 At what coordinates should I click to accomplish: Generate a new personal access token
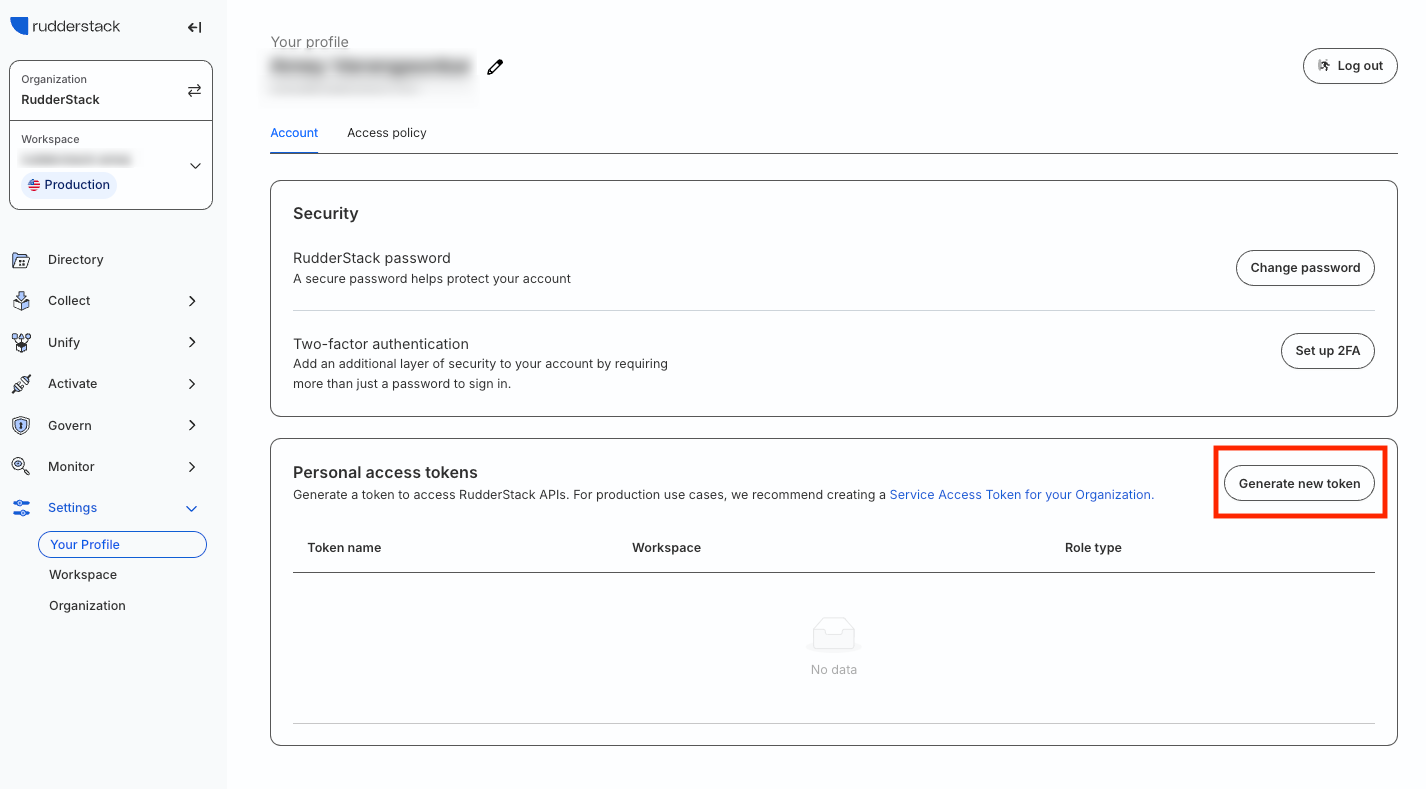coord(1299,484)
